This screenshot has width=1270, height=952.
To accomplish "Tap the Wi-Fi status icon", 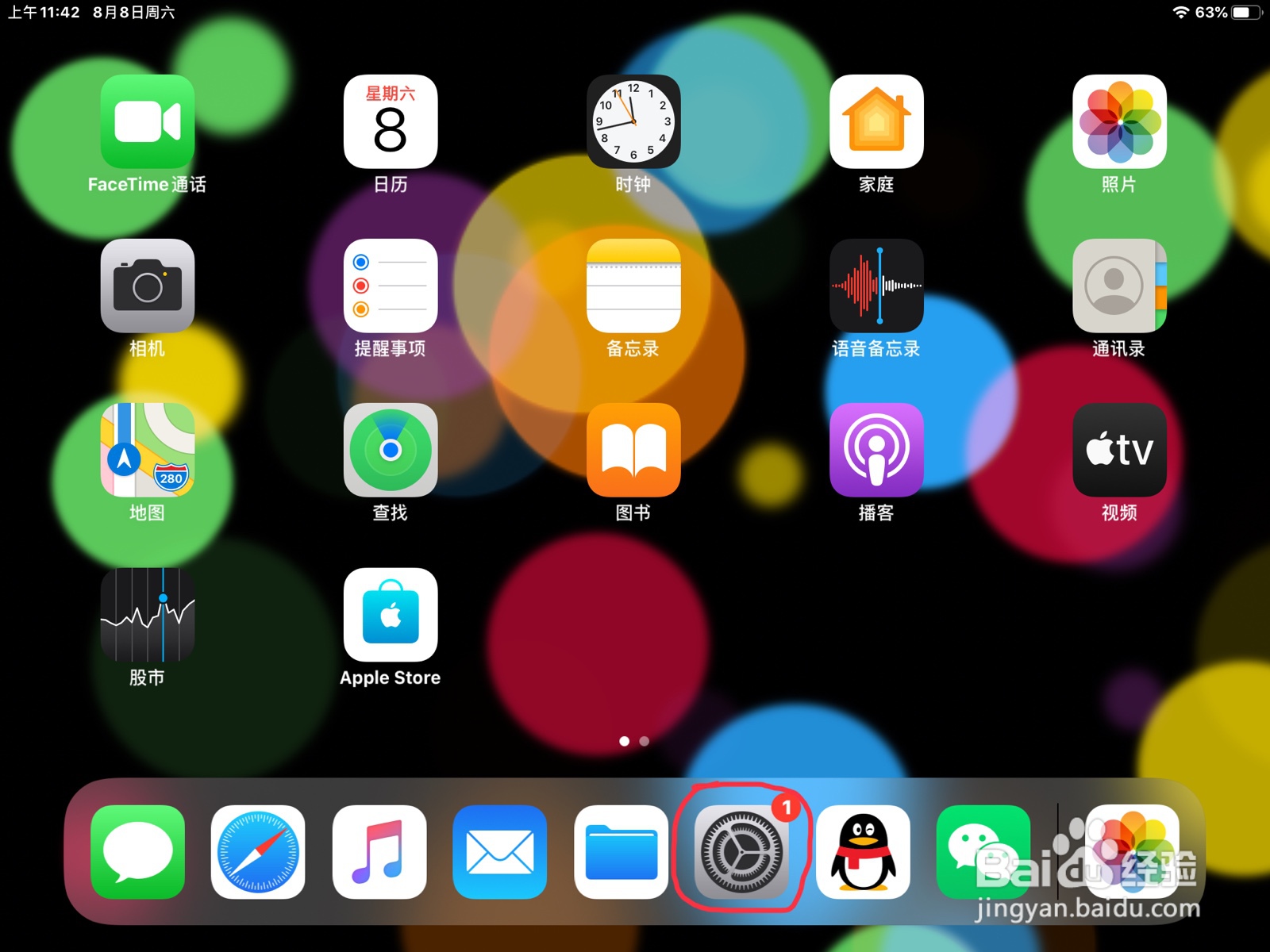I will point(1180,12).
